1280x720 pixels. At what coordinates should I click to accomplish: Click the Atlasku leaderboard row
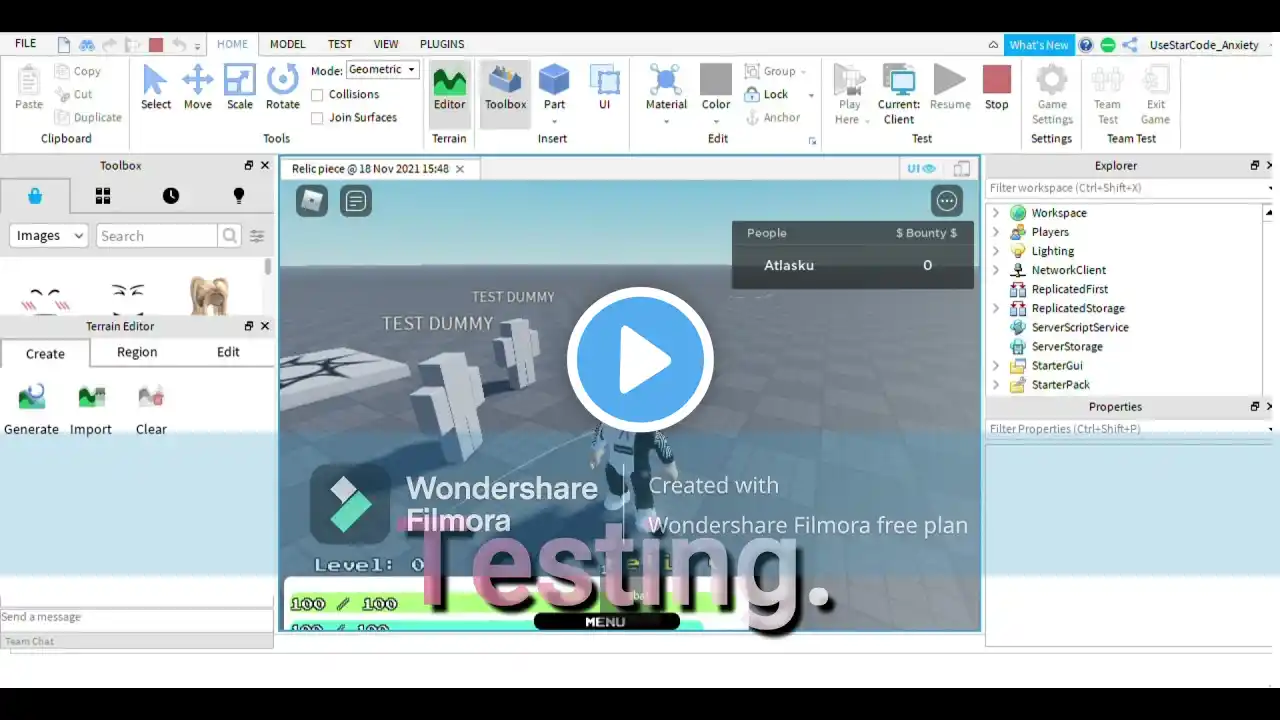(853, 266)
